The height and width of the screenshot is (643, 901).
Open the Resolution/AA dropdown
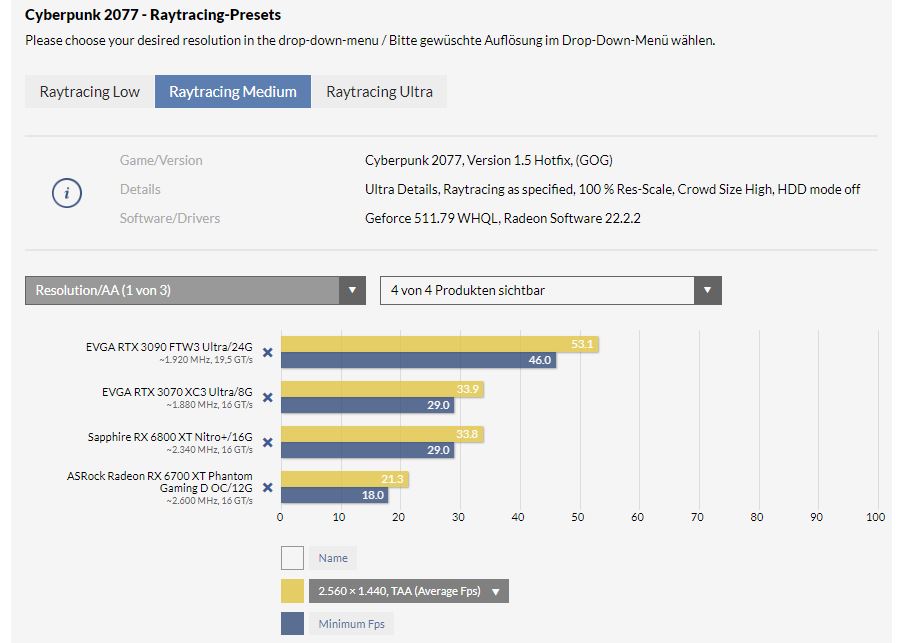[x=195, y=290]
